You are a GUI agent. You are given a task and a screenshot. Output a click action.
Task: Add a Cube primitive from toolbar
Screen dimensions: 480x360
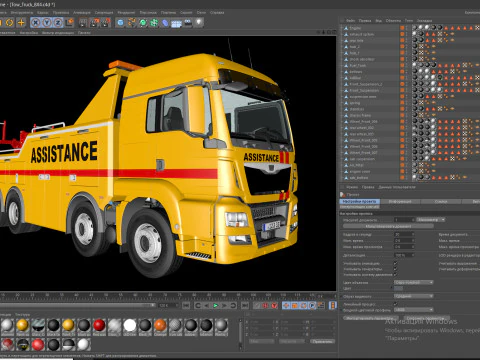point(121,22)
